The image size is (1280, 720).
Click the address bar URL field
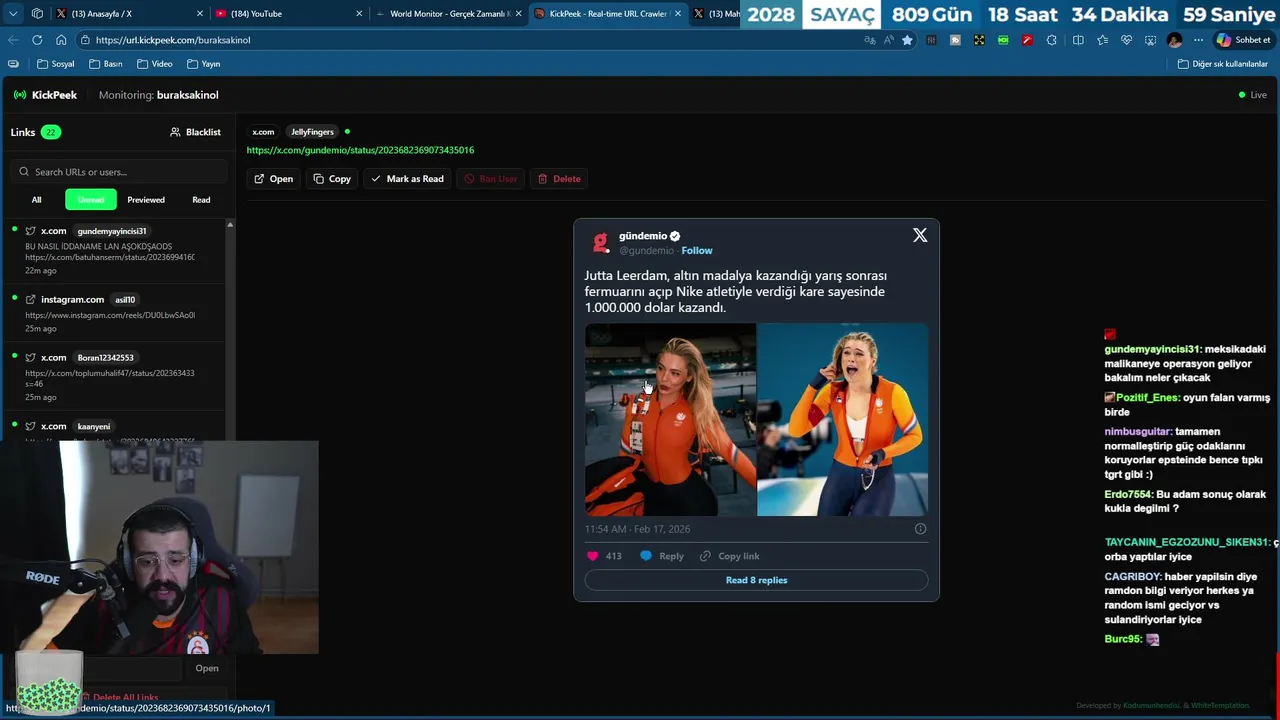click(x=470, y=40)
